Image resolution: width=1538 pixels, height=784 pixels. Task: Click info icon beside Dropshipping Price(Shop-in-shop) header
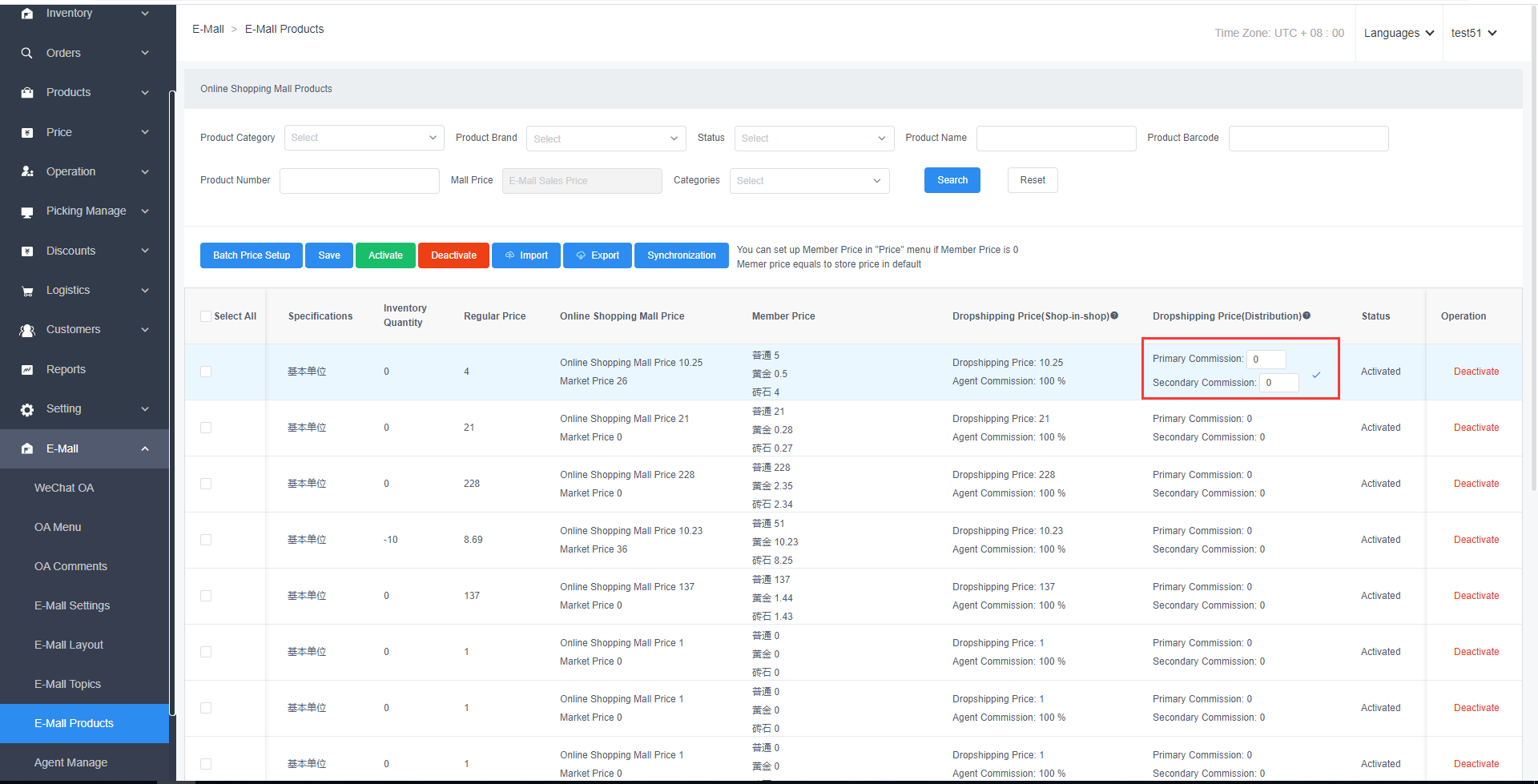click(x=1114, y=316)
